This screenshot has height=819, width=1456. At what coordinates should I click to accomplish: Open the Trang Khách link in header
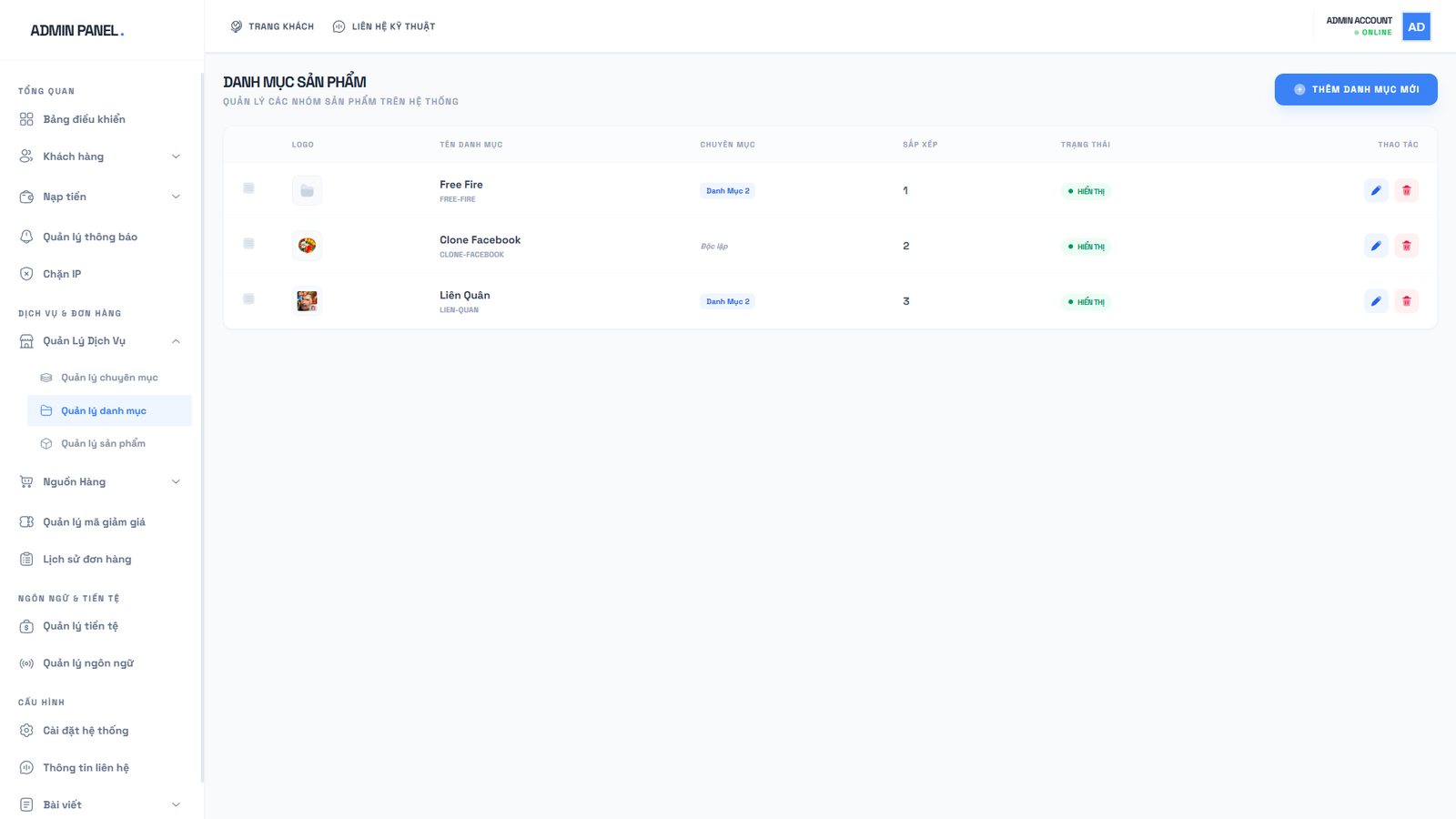[272, 26]
